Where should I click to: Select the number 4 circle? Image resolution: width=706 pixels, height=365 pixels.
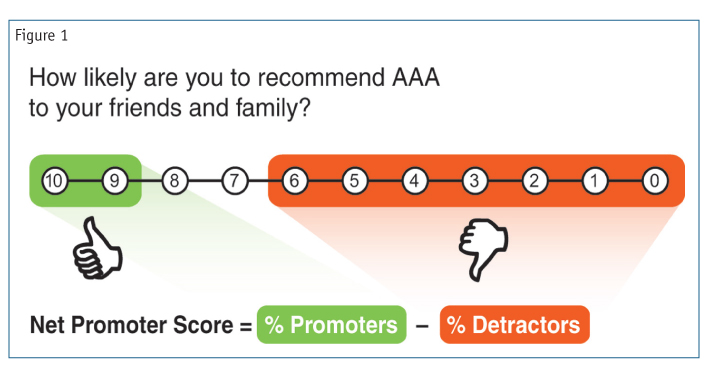point(414,181)
